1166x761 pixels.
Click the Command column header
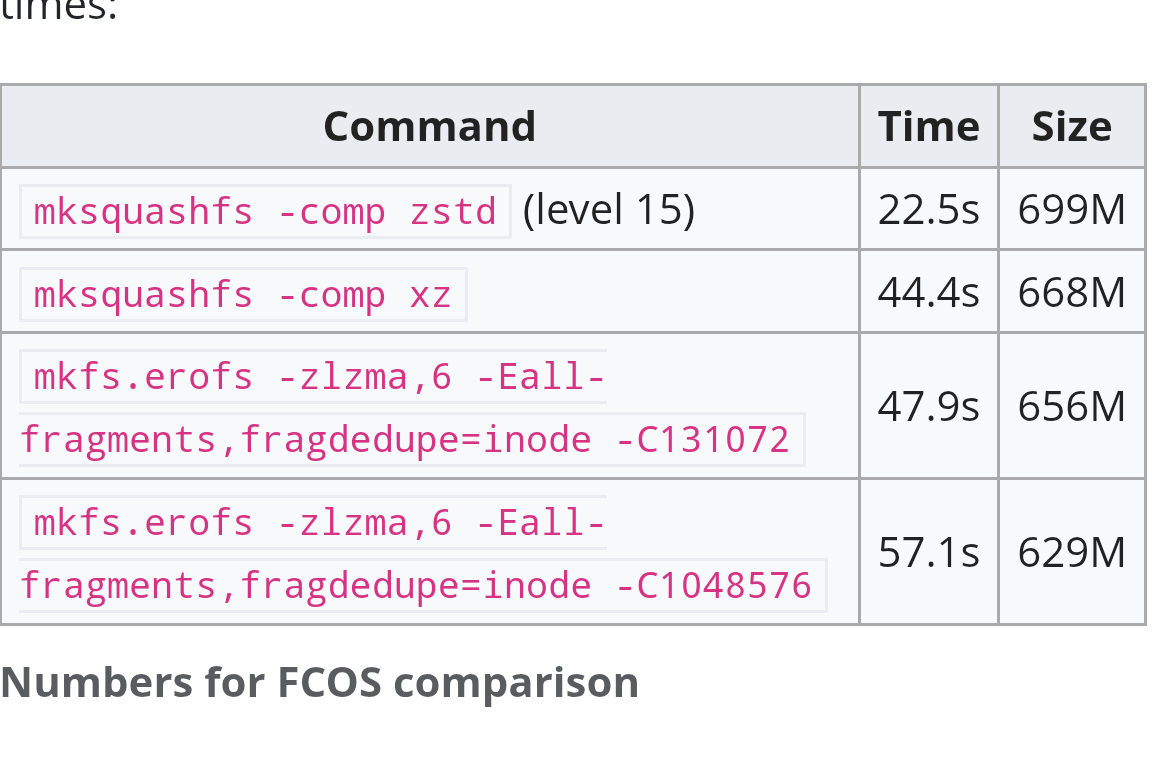(x=429, y=127)
